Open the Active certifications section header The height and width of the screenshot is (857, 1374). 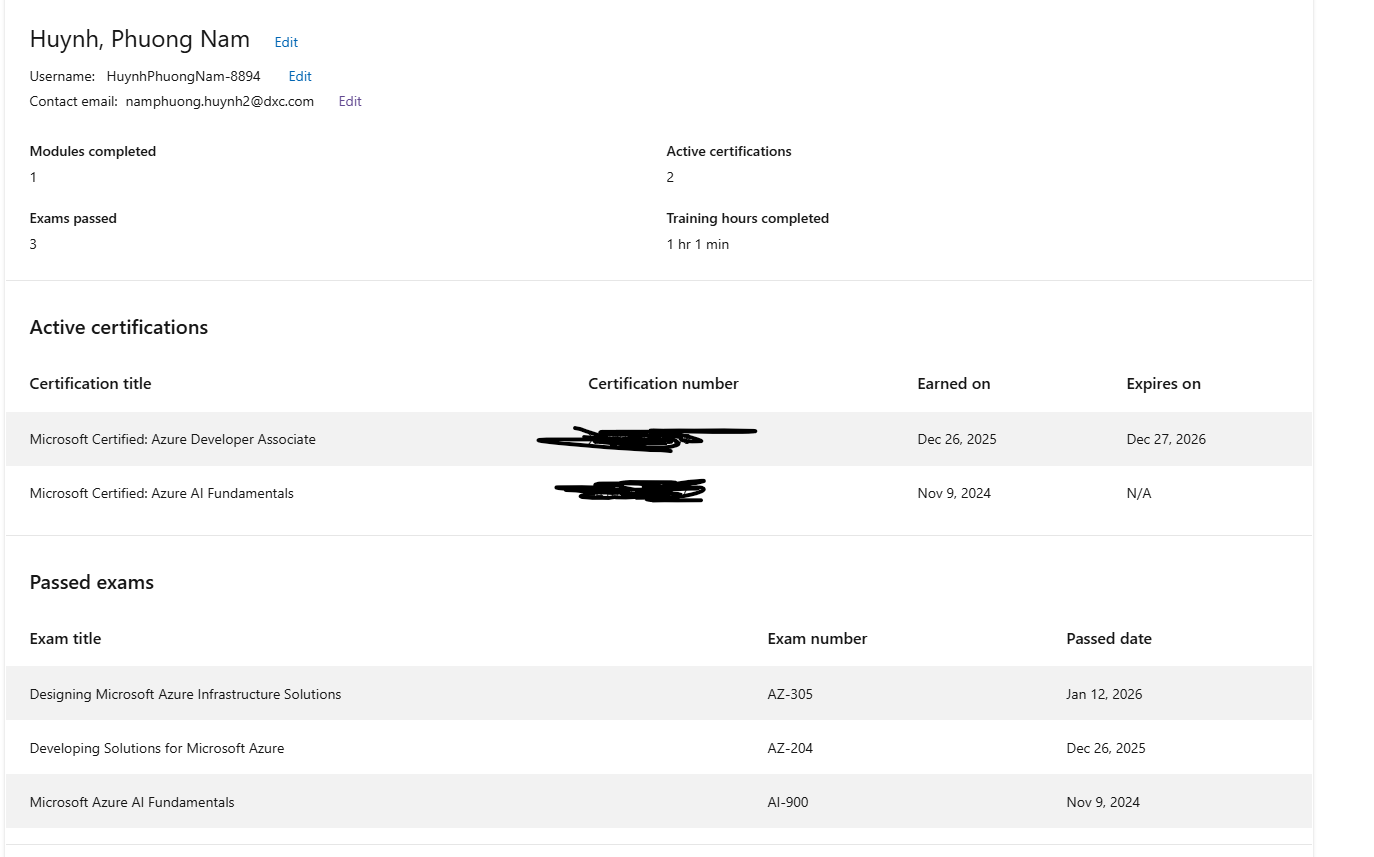[118, 327]
